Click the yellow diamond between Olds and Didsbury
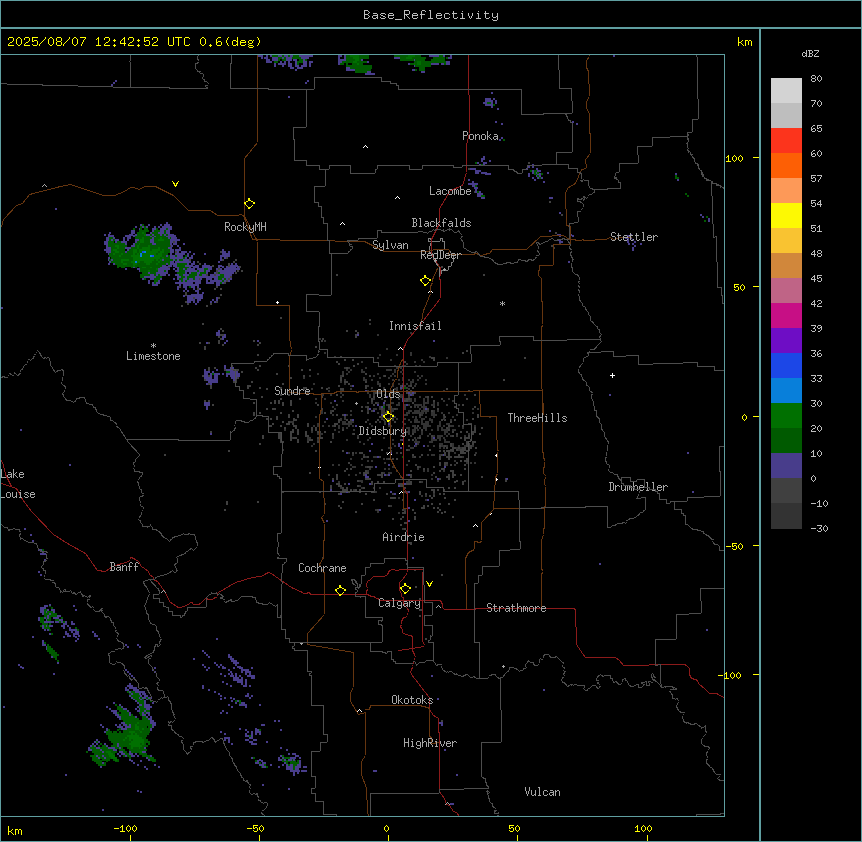The width and height of the screenshot is (862, 842). coord(388,417)
